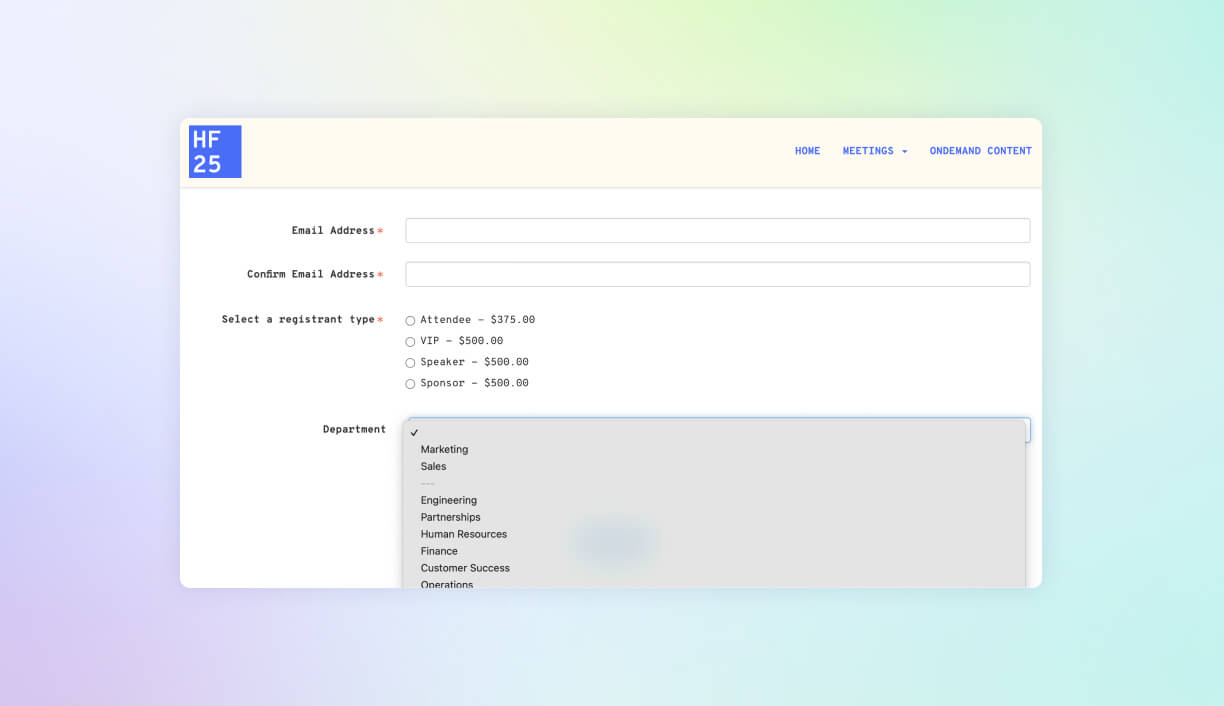The height and width of the screenshot is (706, 1224).
Task: Click the Confirm Email Address field
Action: (x=717, y=273)
